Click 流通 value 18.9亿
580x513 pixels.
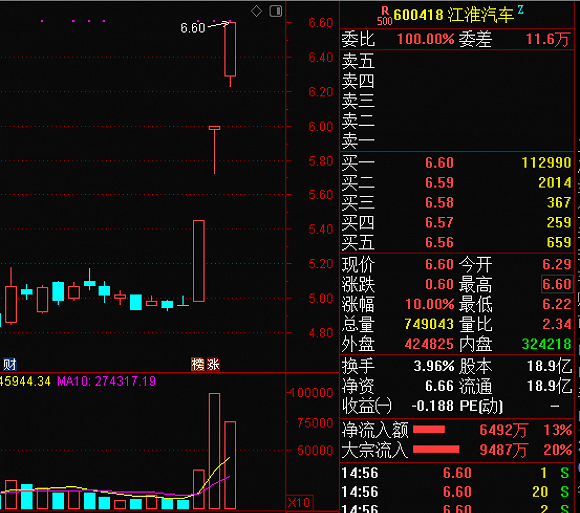pos(549,386)
